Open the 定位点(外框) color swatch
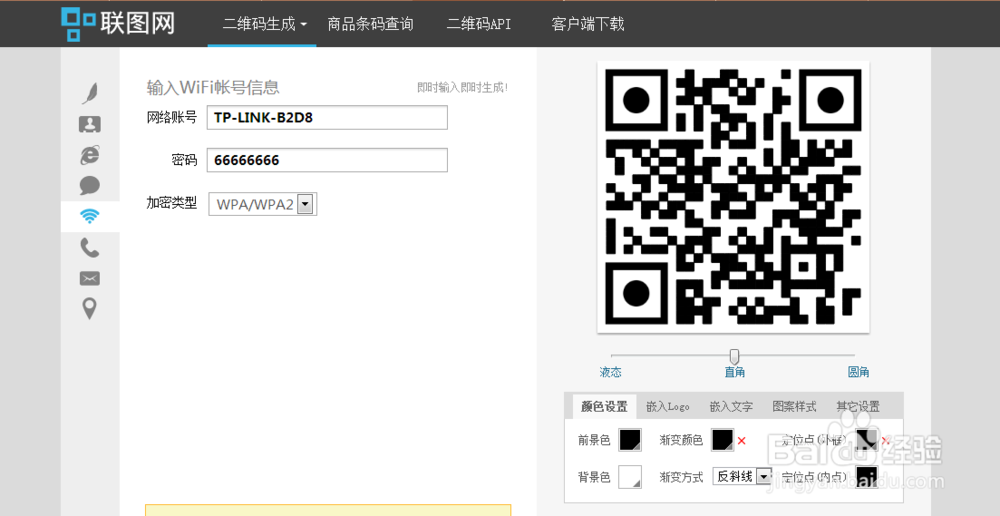 (x=867, y=440)
